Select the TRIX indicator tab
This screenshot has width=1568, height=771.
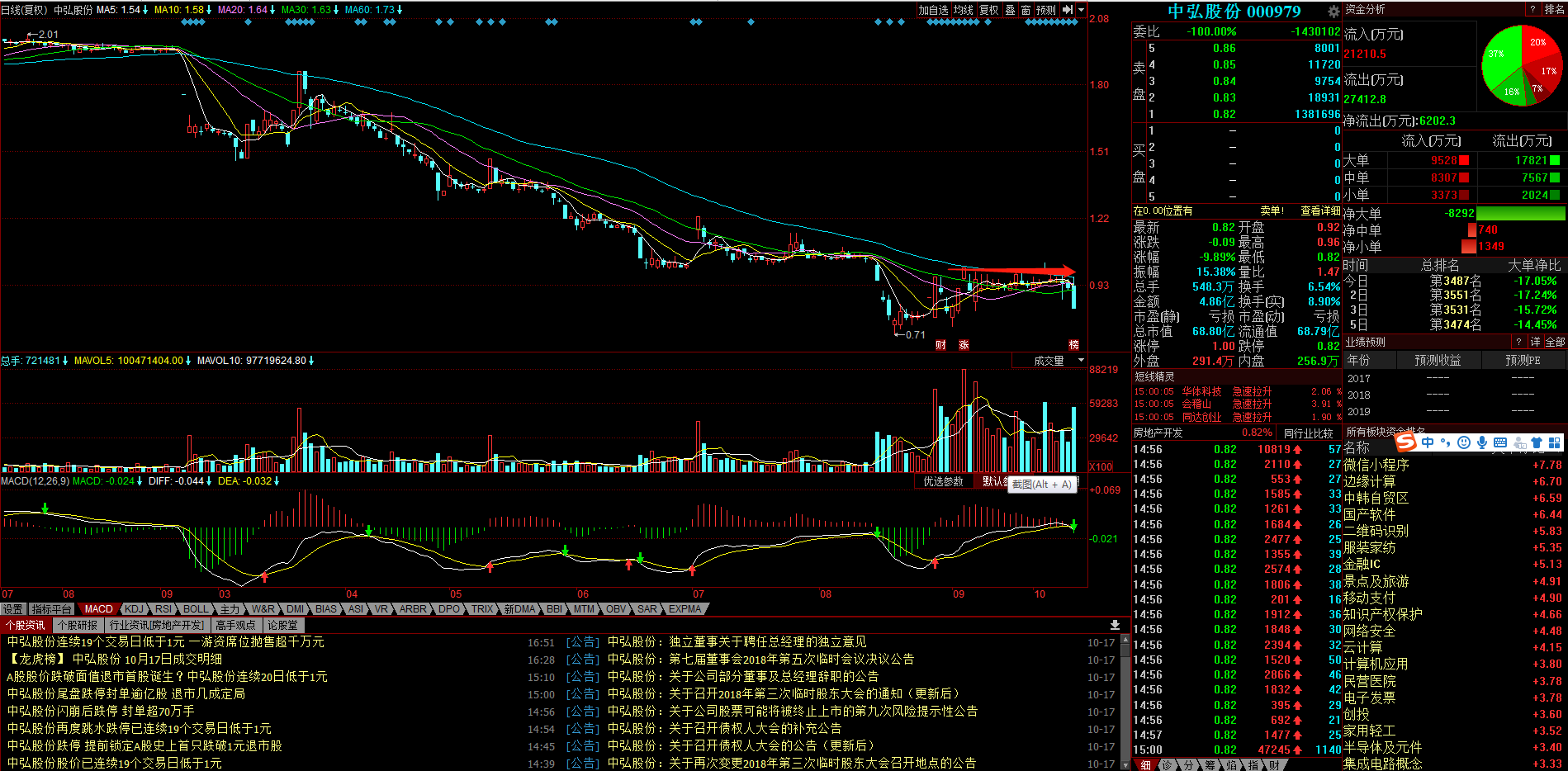pyautogui.click(x=482, y=609)
